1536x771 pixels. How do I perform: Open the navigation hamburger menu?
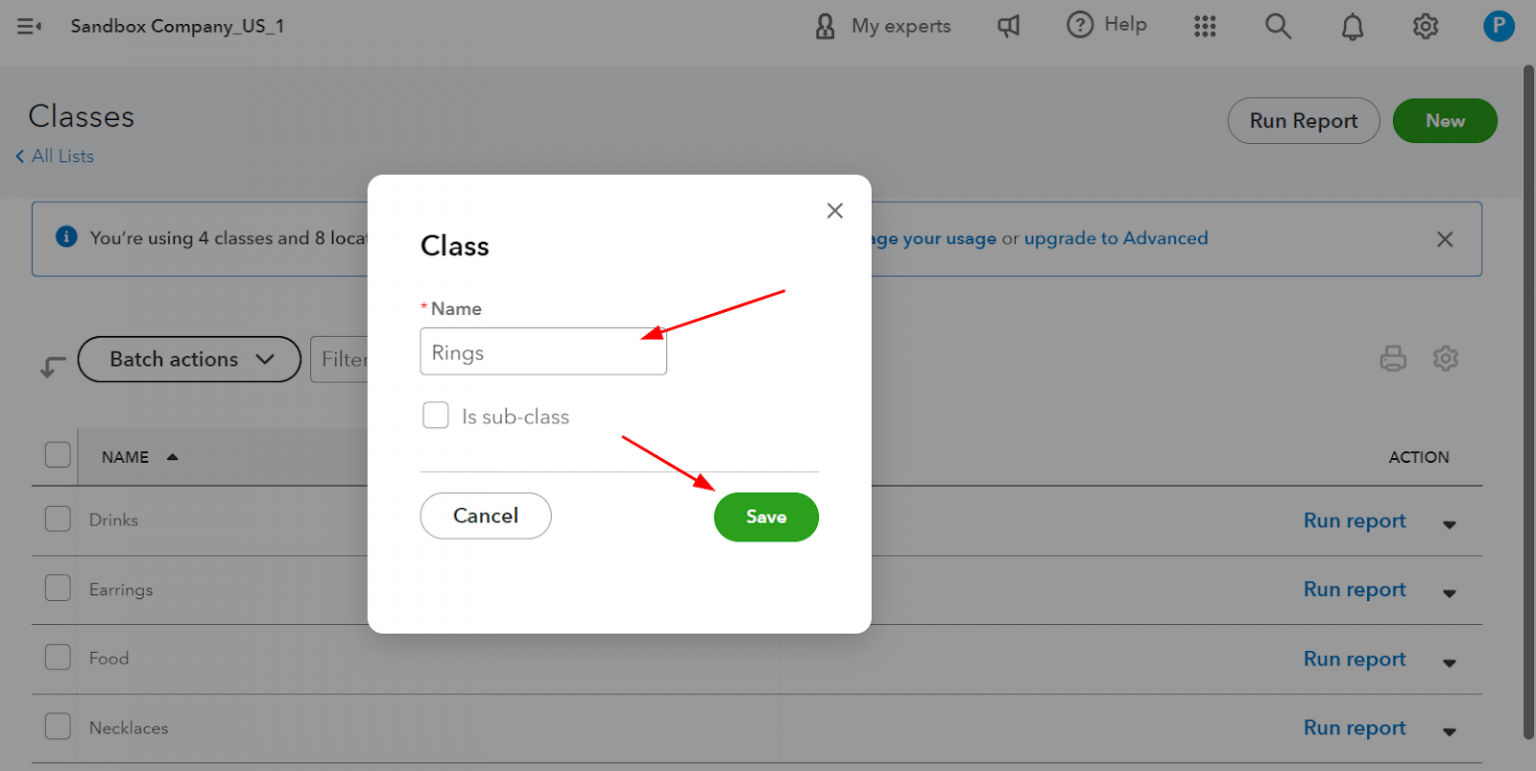(x=28, y=26)
